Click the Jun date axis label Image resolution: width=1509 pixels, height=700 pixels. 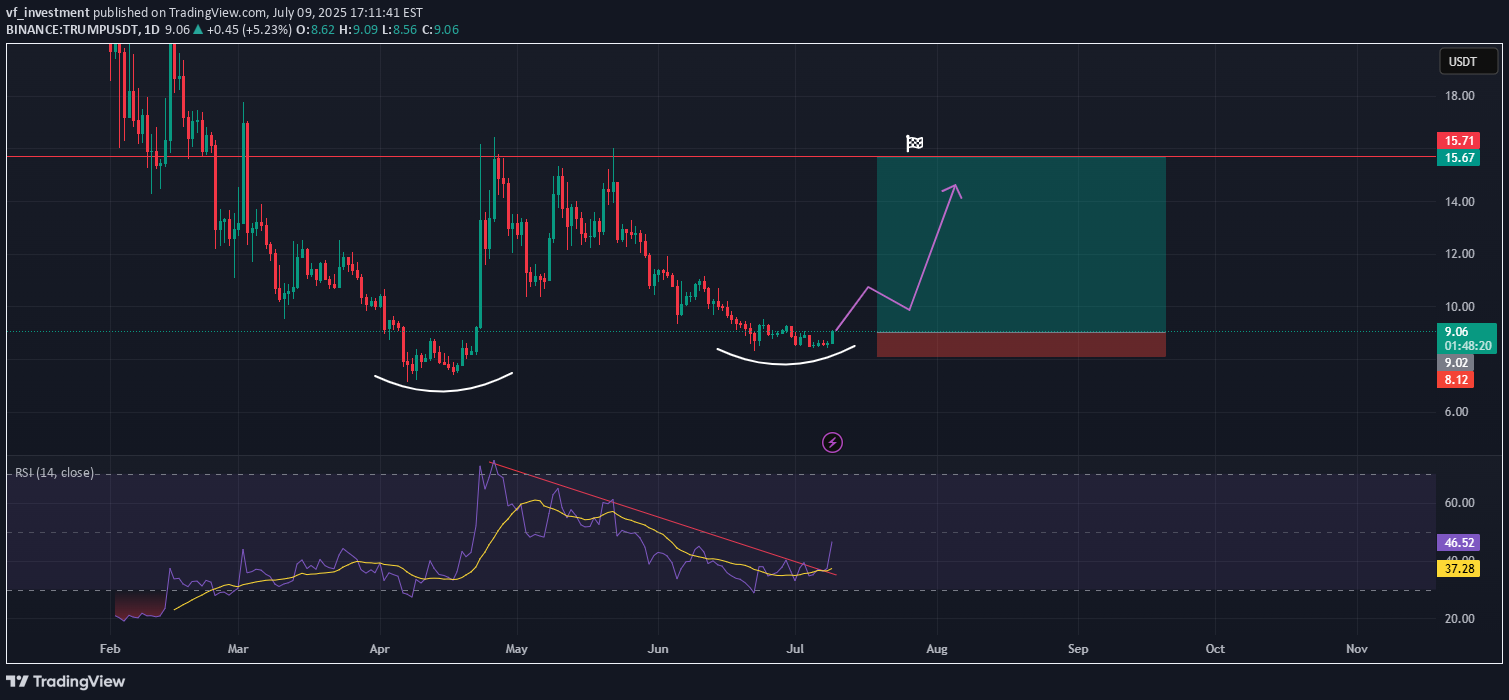pos(658,648)
